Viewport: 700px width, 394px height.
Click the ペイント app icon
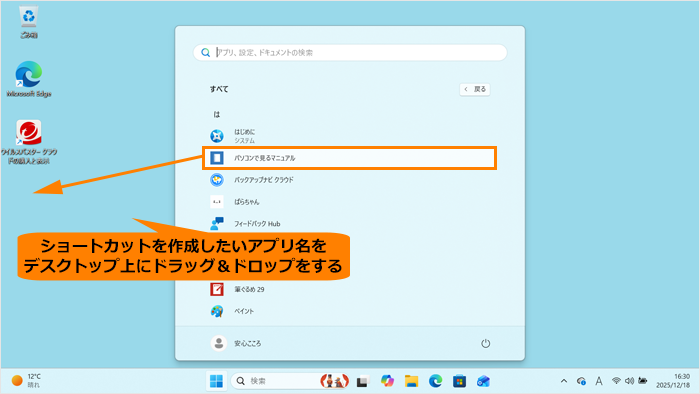click(217, 311)
